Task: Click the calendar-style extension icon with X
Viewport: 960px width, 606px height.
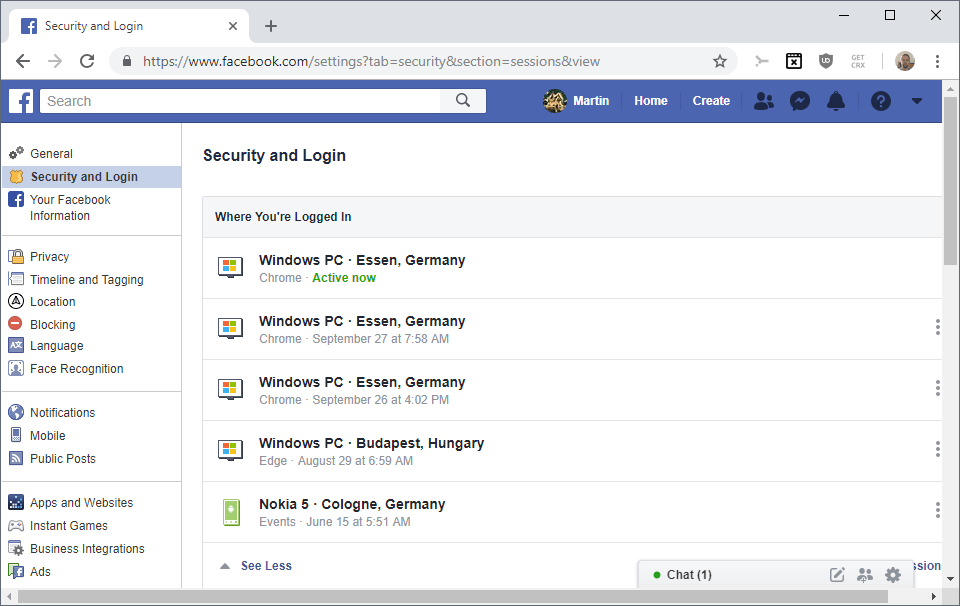Action: tap(793, 61)
